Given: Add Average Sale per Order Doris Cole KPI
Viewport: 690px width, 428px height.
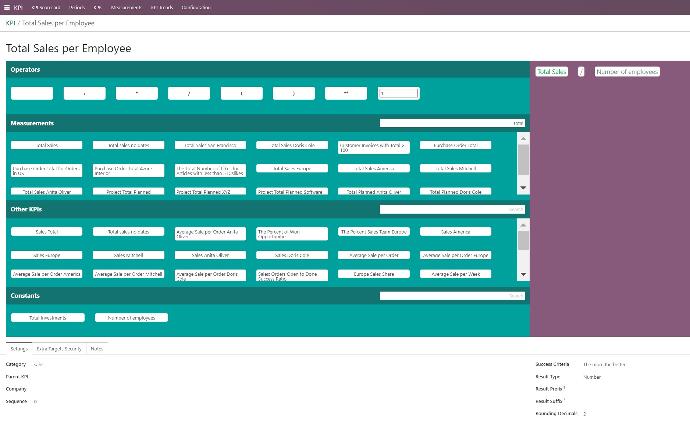Looking at the screenshot, I should pos(210,275).
